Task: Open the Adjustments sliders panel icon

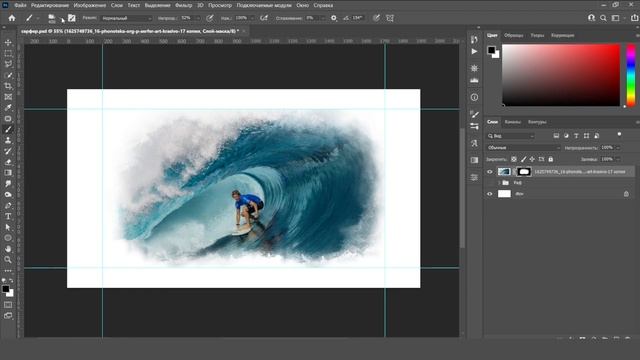Action: click(x=474, y=127)
